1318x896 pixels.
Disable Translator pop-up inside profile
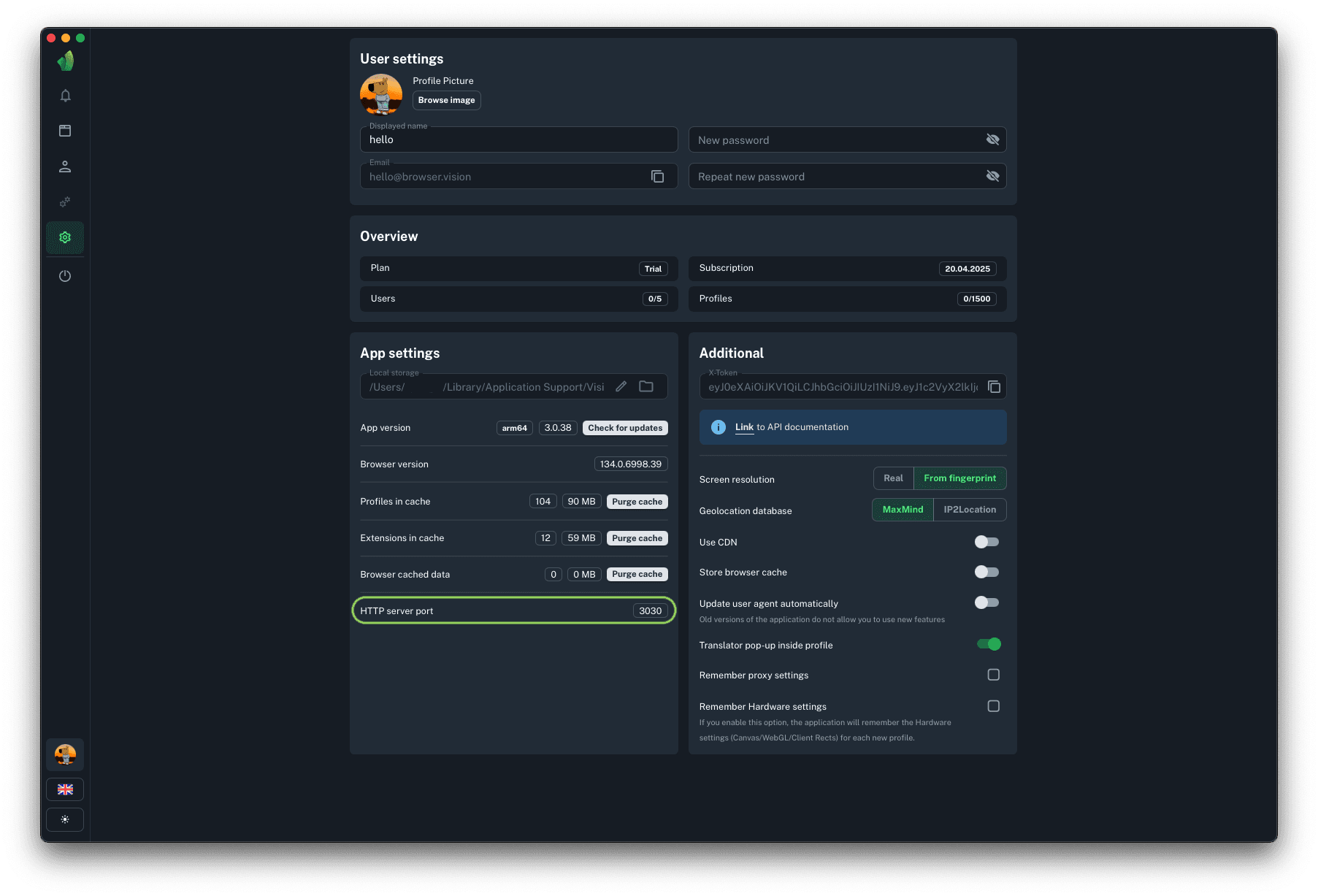[989, 644]
